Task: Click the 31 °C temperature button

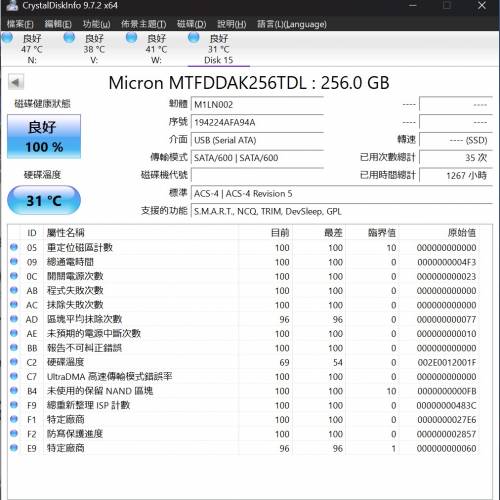Action: point(44,200)
